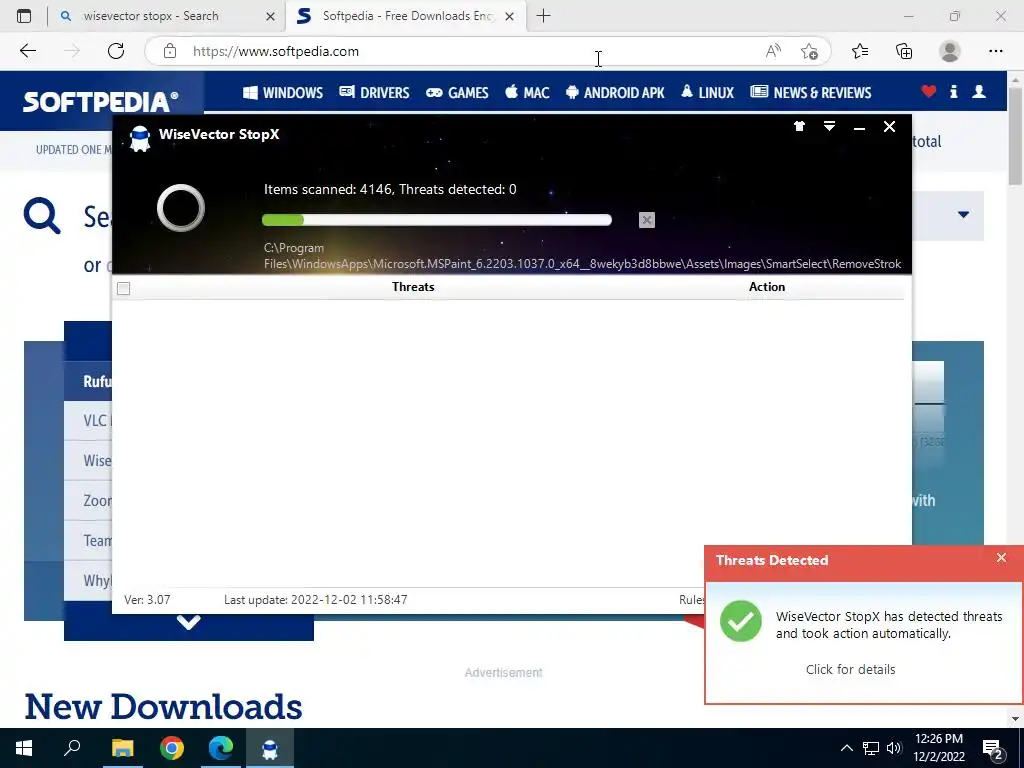Click the green checkmark in notification
Image resolution: width=1024 pixels, height=768 pixels.
(x=741, y=621)
